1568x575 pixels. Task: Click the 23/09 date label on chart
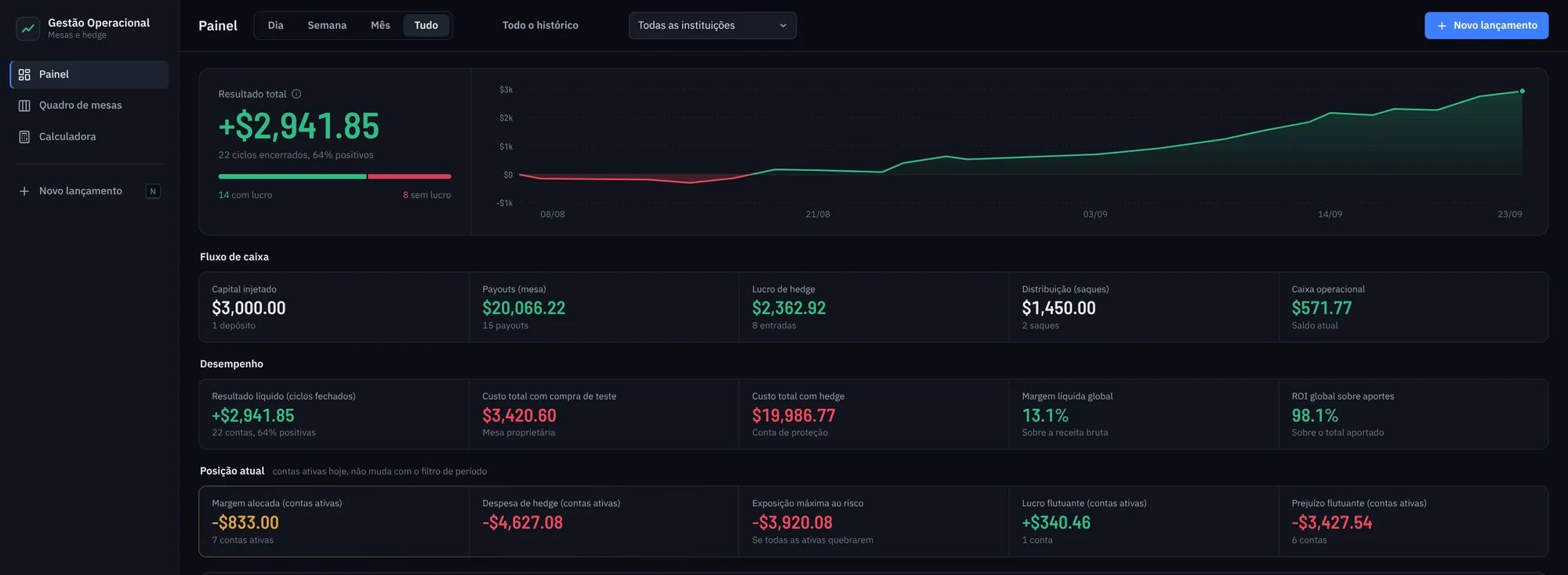click(1510, 215)
